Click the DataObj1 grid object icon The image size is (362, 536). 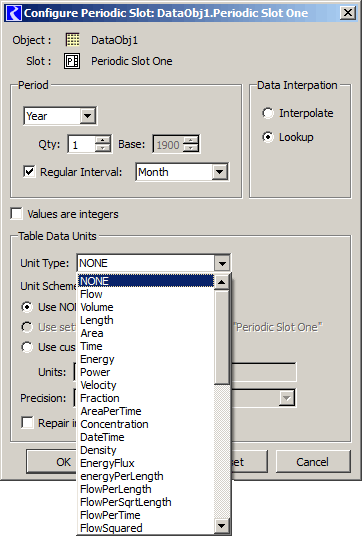point(72,40)
